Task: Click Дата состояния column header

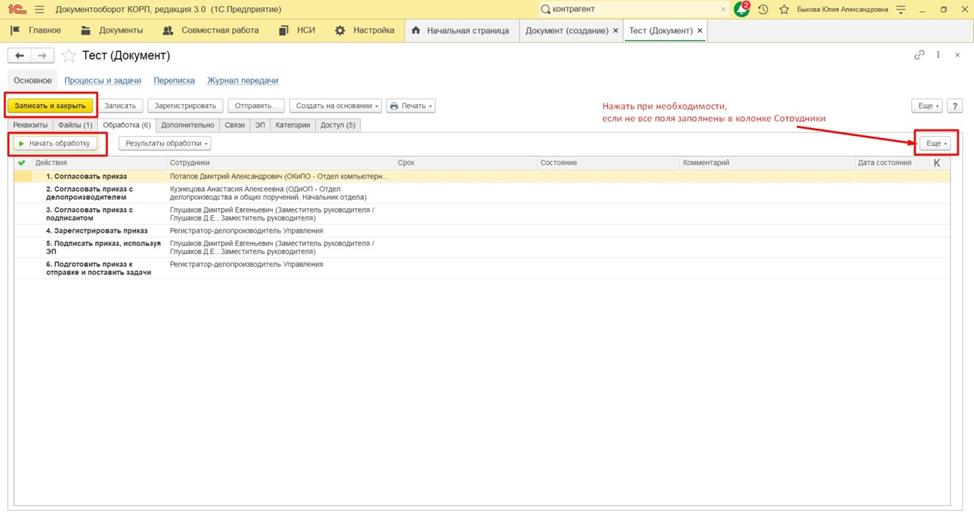Action: pos(891,163)
